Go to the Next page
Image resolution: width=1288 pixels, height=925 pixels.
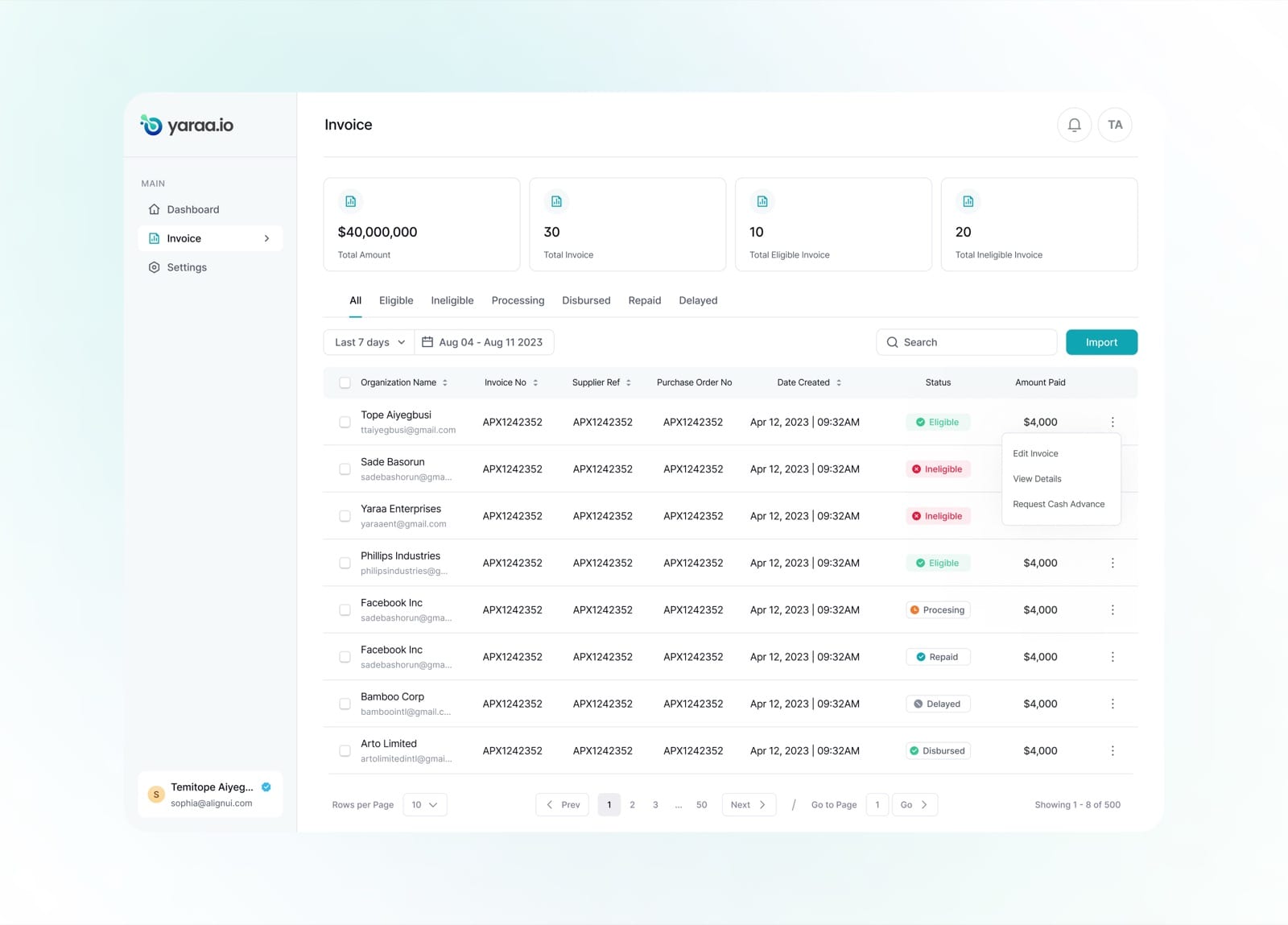point(749,804)
